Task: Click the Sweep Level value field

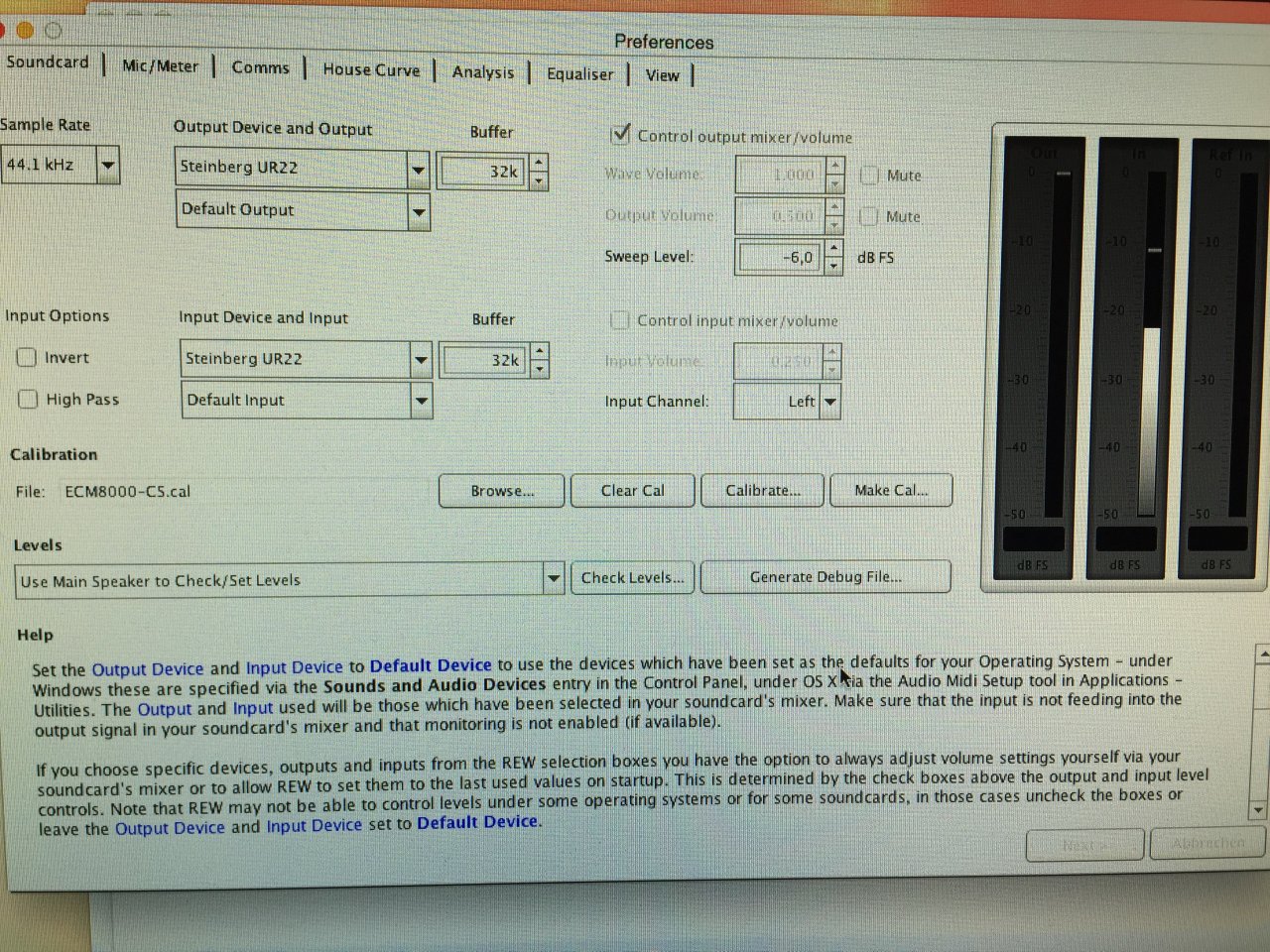Action: tap(781, 257)
